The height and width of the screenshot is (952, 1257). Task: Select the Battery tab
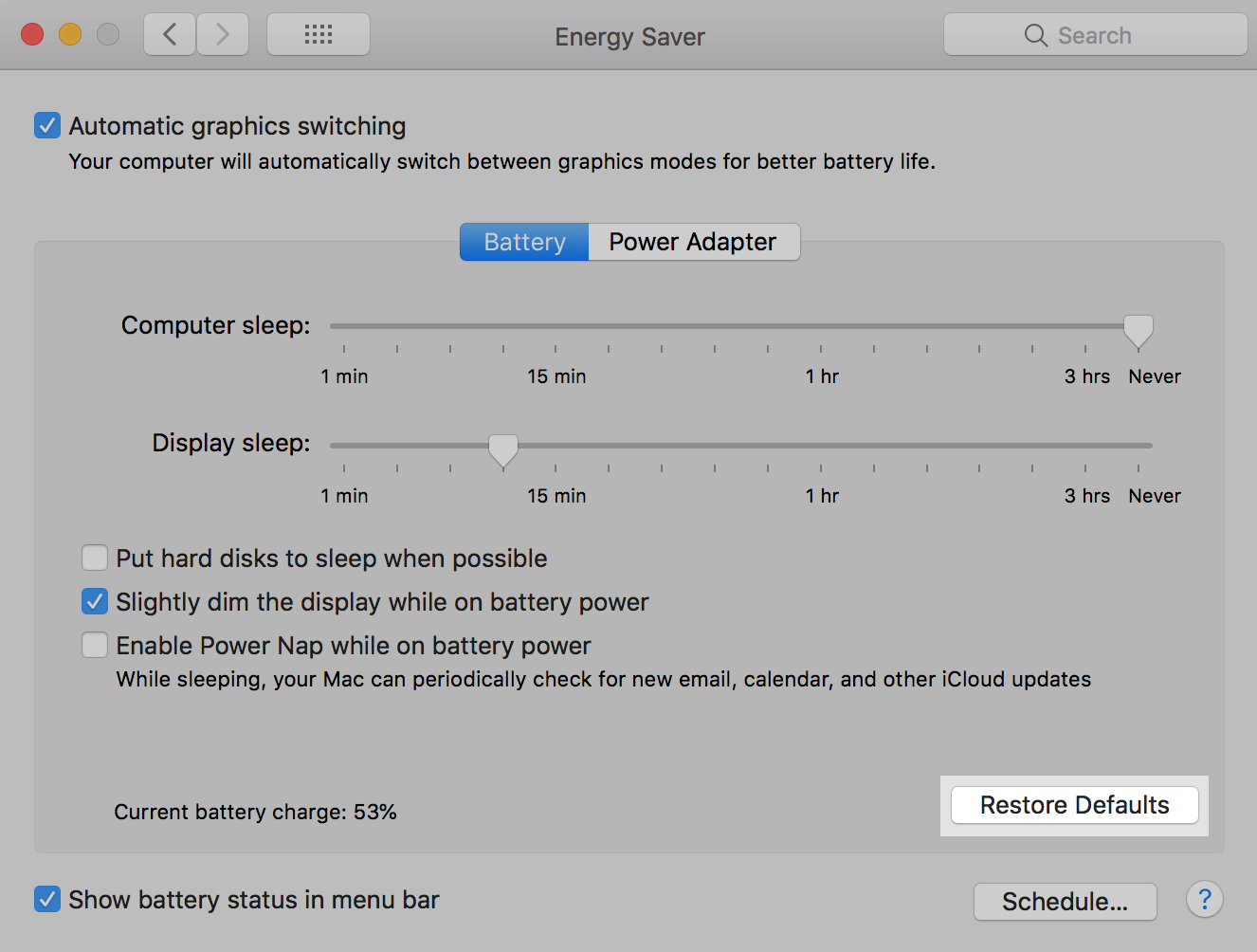point(523,242)
